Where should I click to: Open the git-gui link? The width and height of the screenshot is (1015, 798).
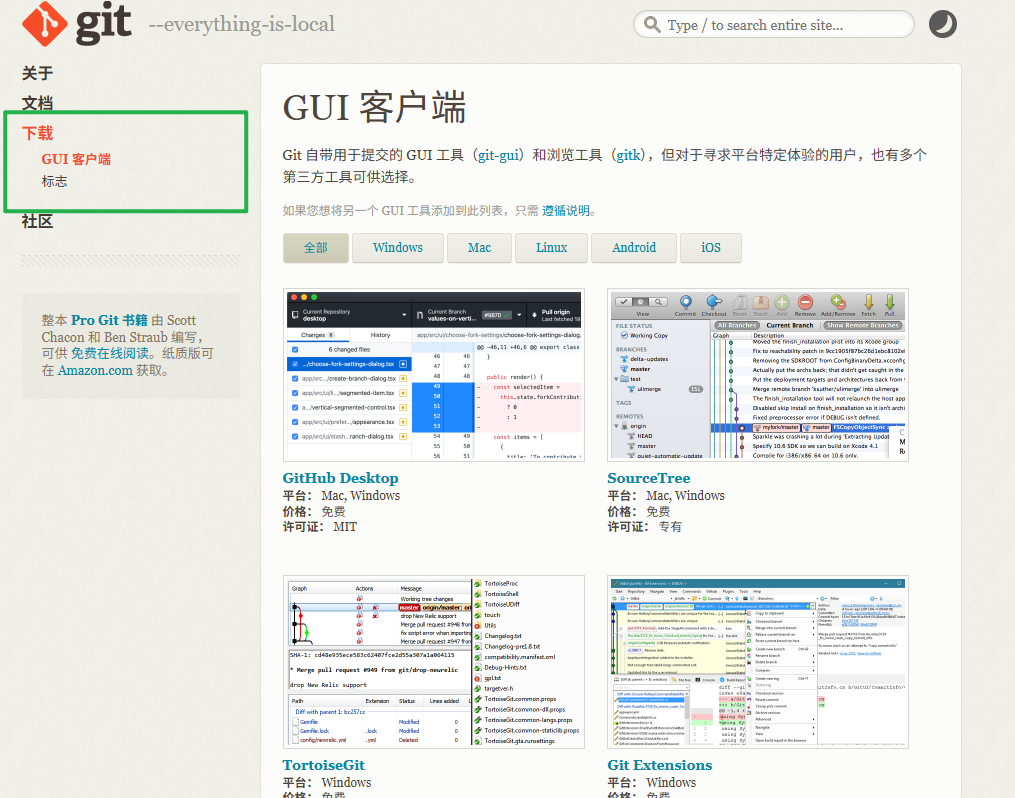coord(498,155)
